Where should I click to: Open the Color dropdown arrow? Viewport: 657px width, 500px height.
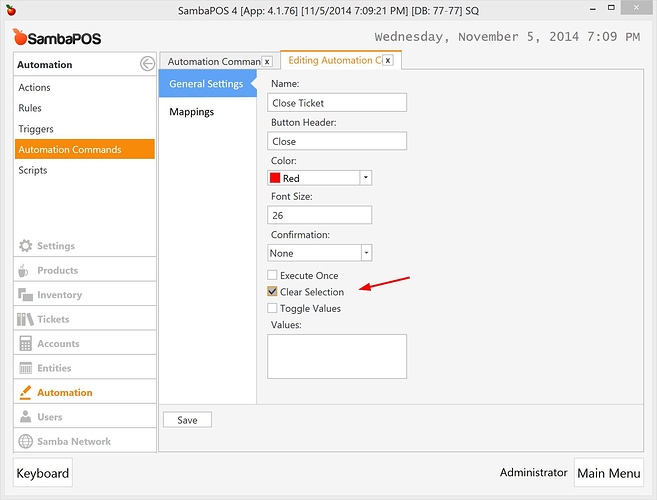pyautogui.click(x=365, y=178)
